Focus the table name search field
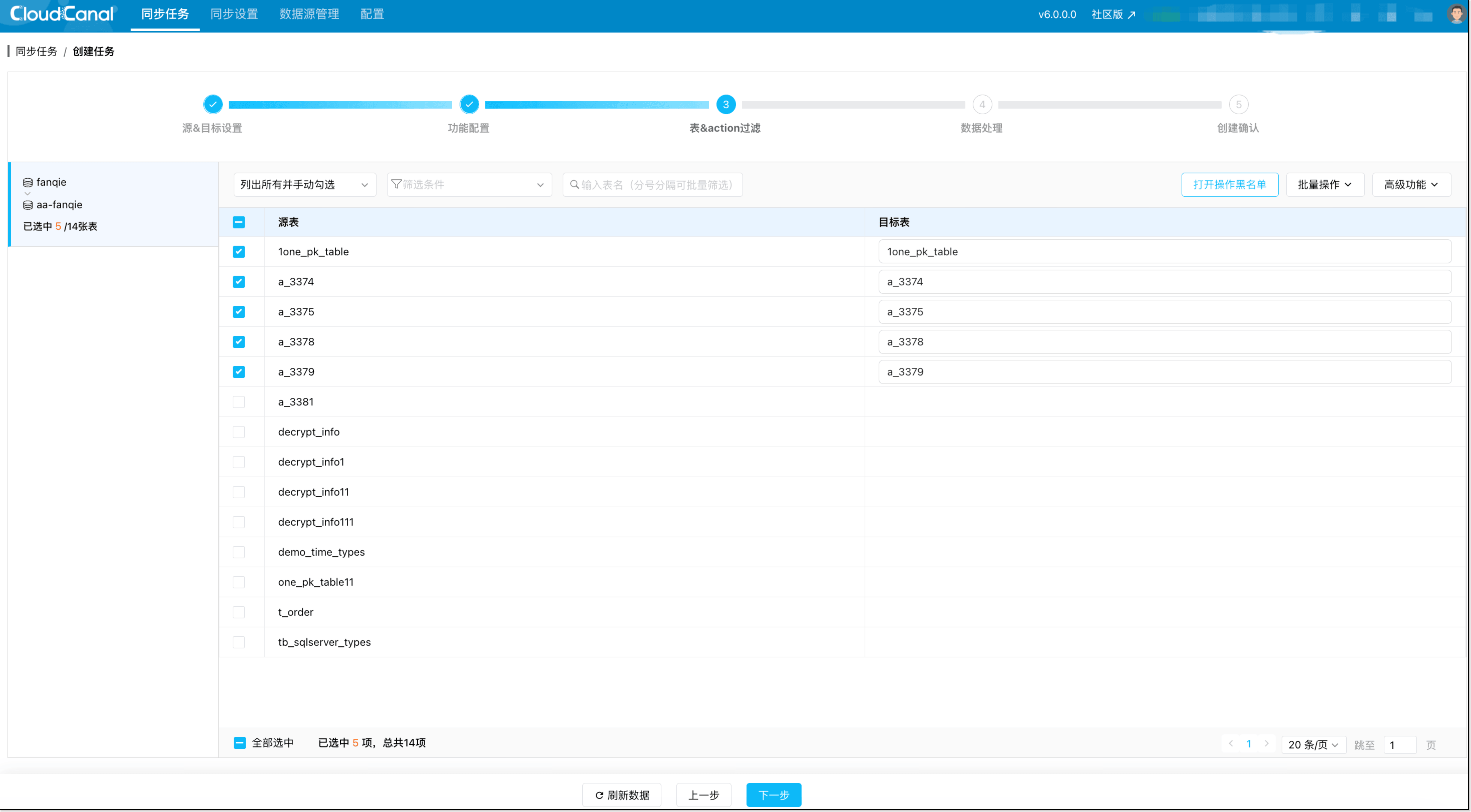The image size is (1471, 812). (653, 184)
